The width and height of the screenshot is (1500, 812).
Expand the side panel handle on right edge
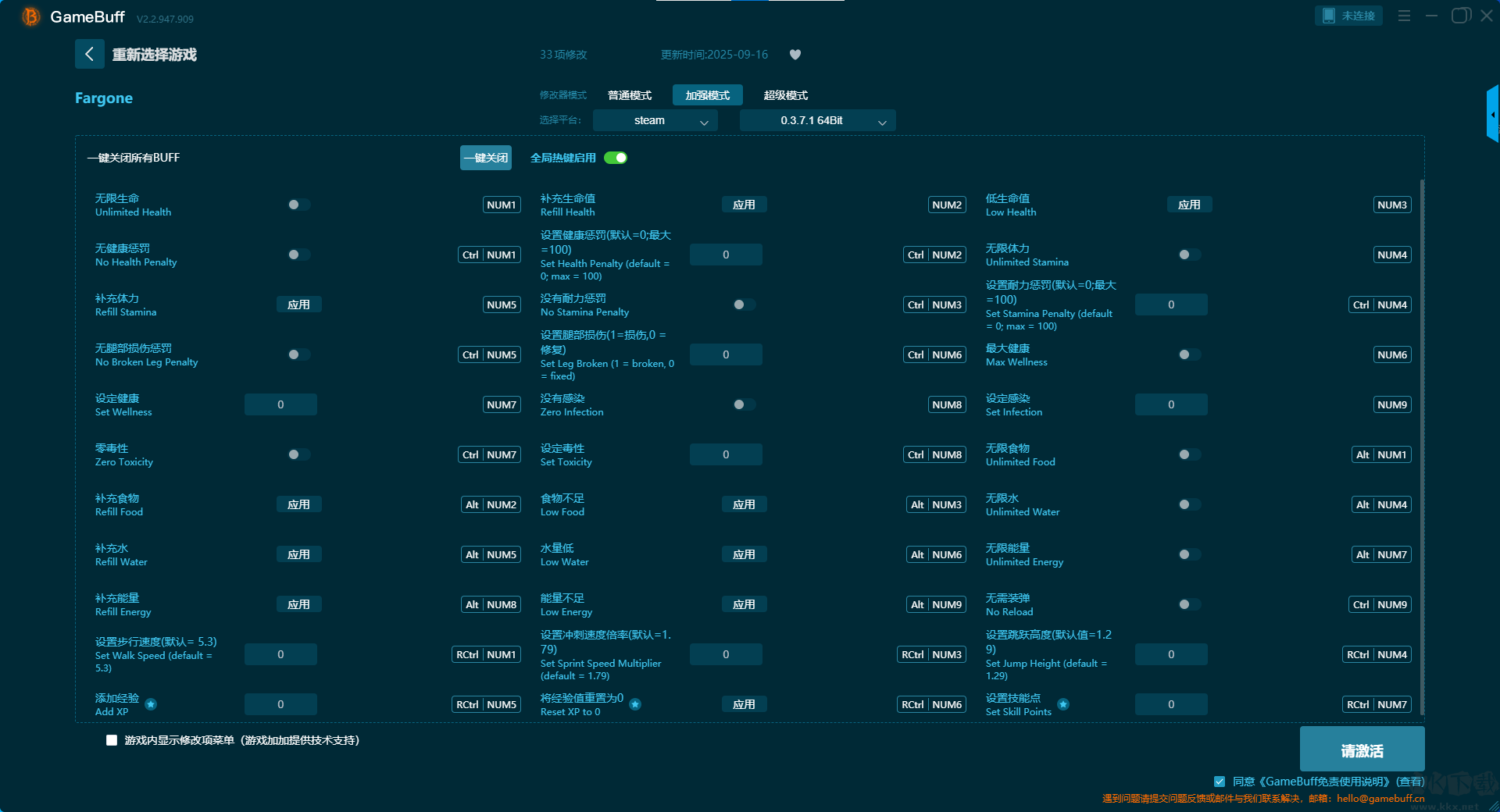pos(1492,114)
